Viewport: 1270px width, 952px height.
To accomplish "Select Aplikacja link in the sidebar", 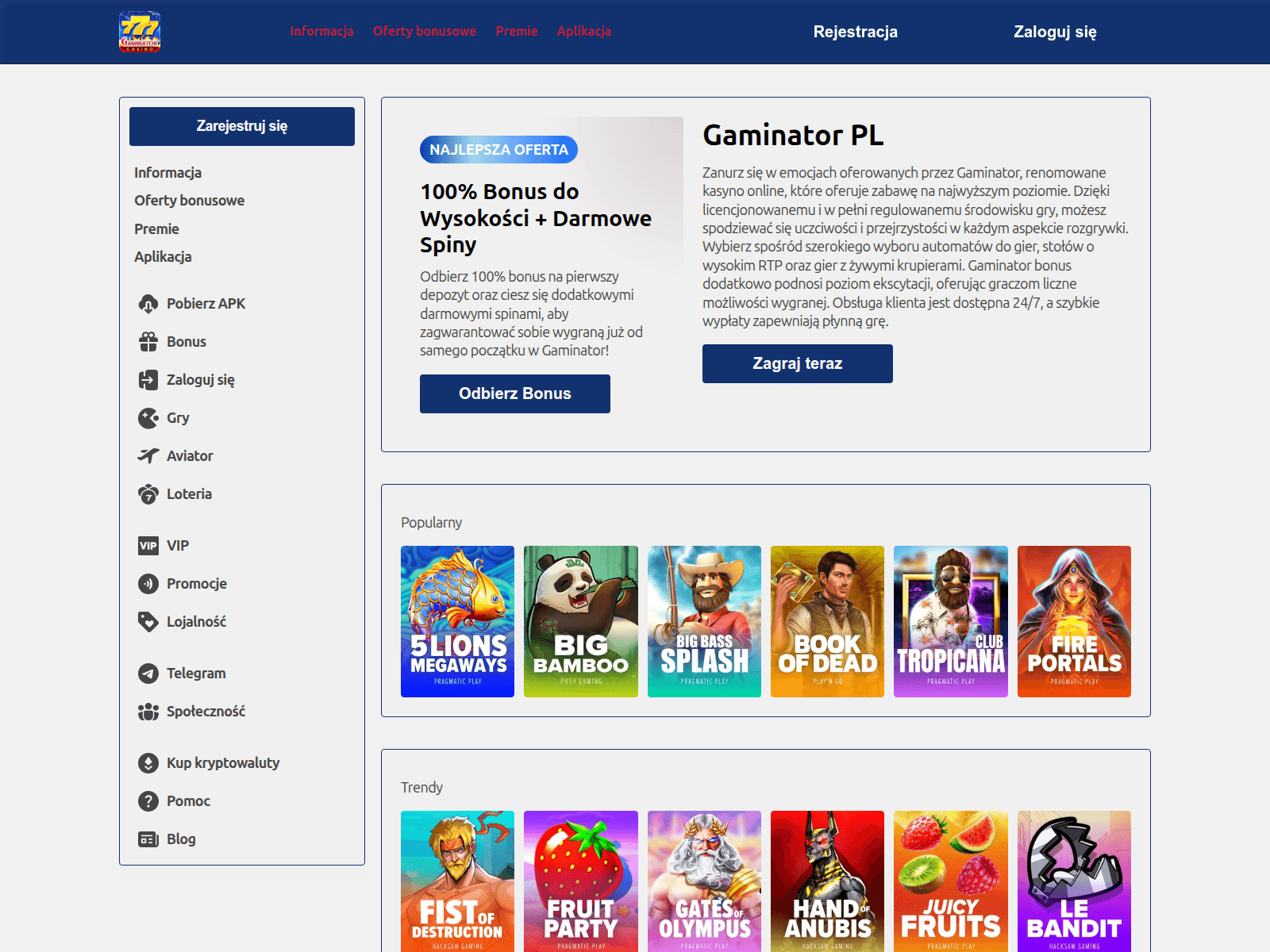I will 163,257.
